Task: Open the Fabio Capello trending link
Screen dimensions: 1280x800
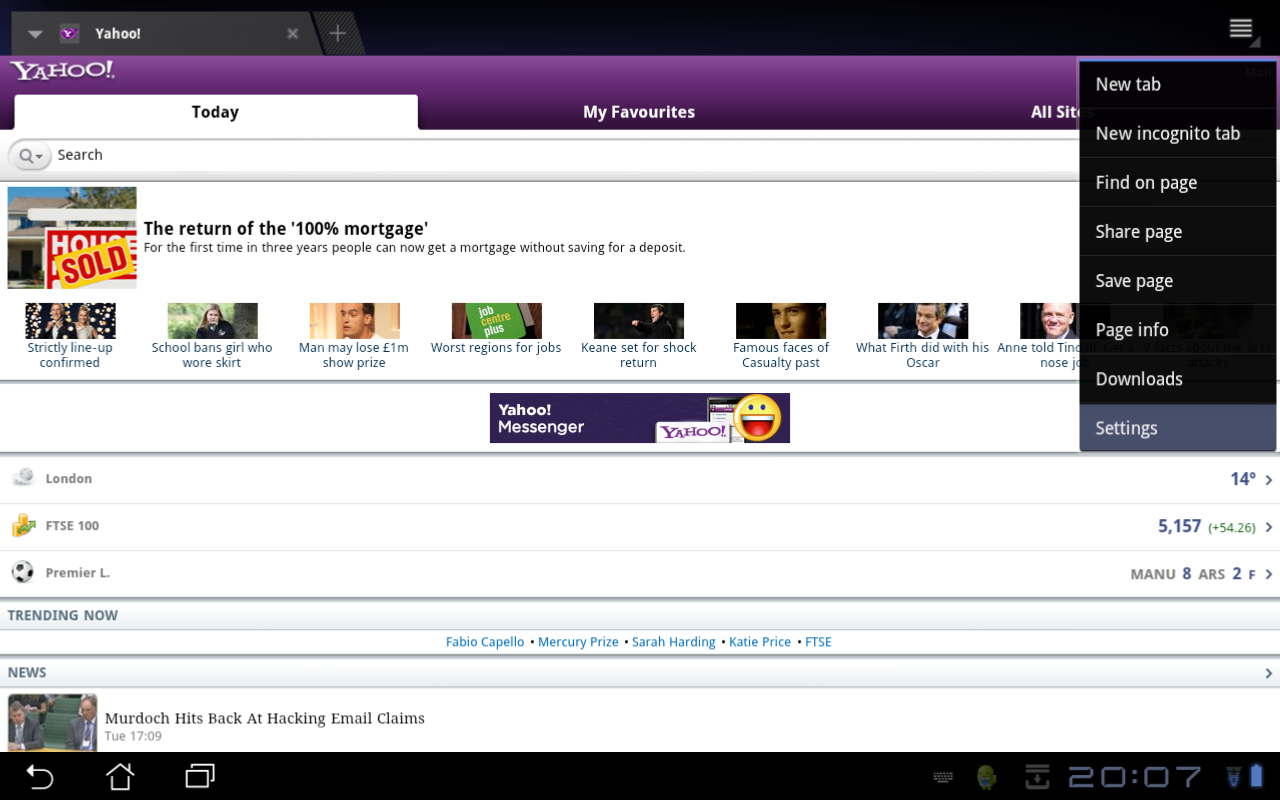Action: [485, 642]
